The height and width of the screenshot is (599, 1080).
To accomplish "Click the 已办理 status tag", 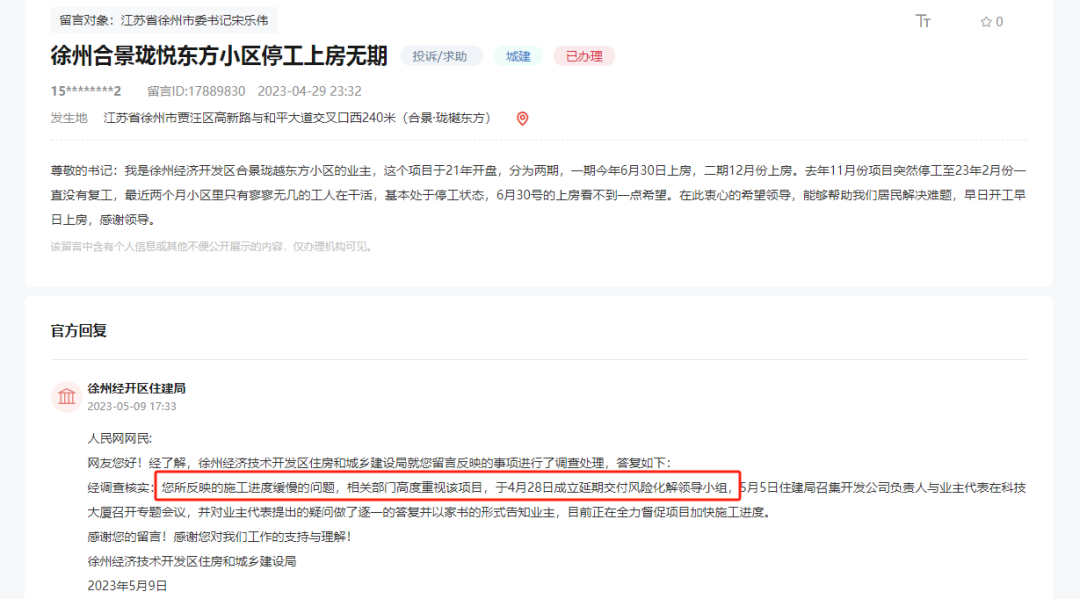I will [584, 56].
